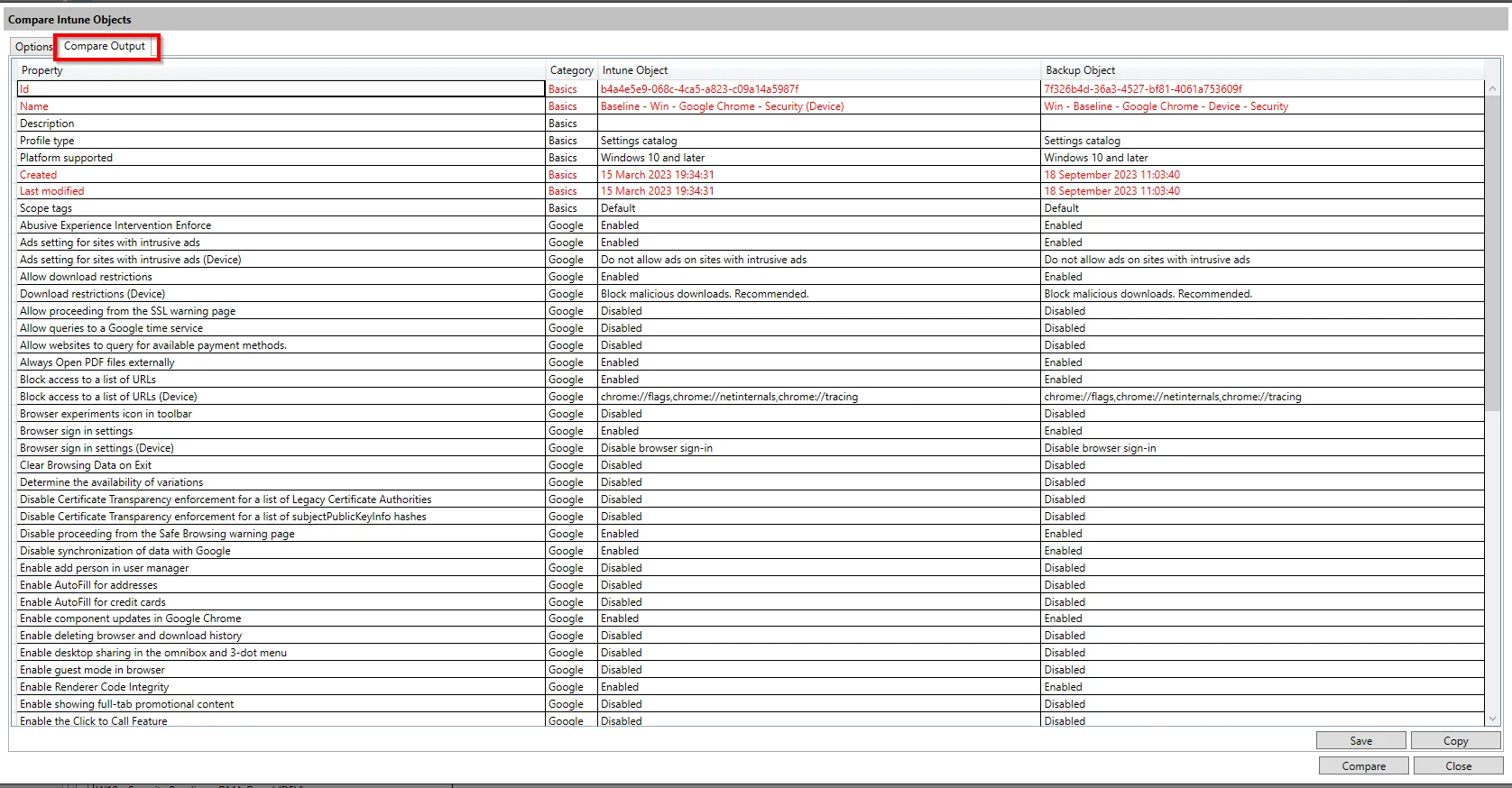The width and height of the screenshot is (1512, 788).
Task: Click 'Enable deleting browser and download history'
Action: [x=131, y=636]
